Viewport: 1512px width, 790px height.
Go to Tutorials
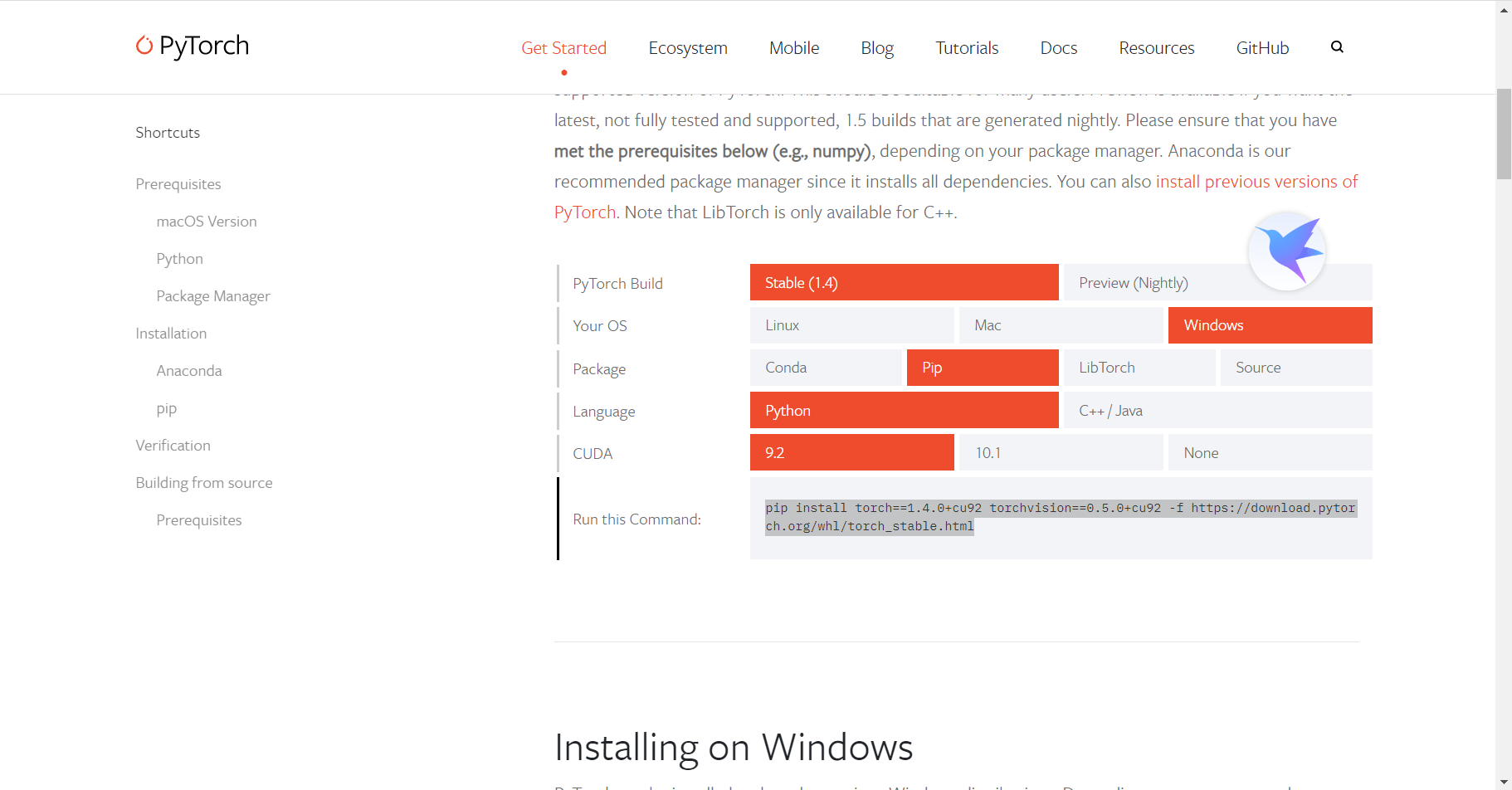pyautogui.click(x=967, y=47)
